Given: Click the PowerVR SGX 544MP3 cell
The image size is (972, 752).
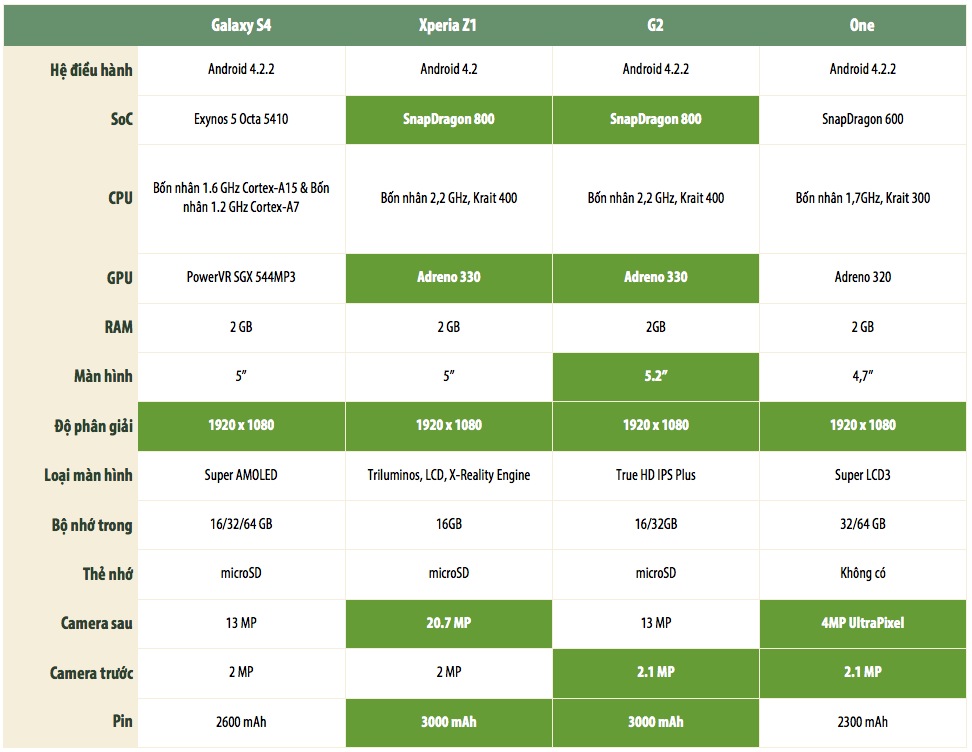Looking at the screenshot, I should pos(241,277).
